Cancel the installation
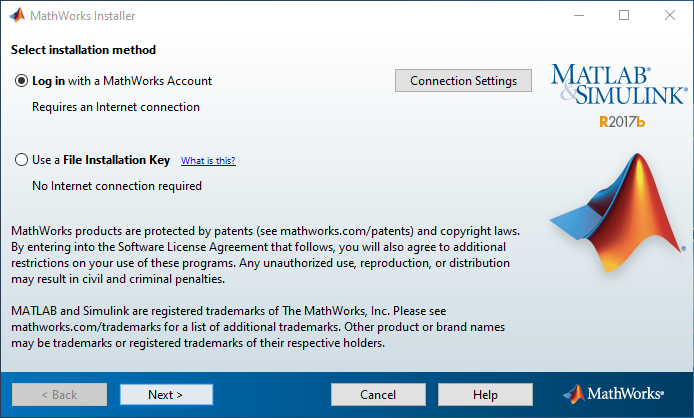 coord(378,395)
